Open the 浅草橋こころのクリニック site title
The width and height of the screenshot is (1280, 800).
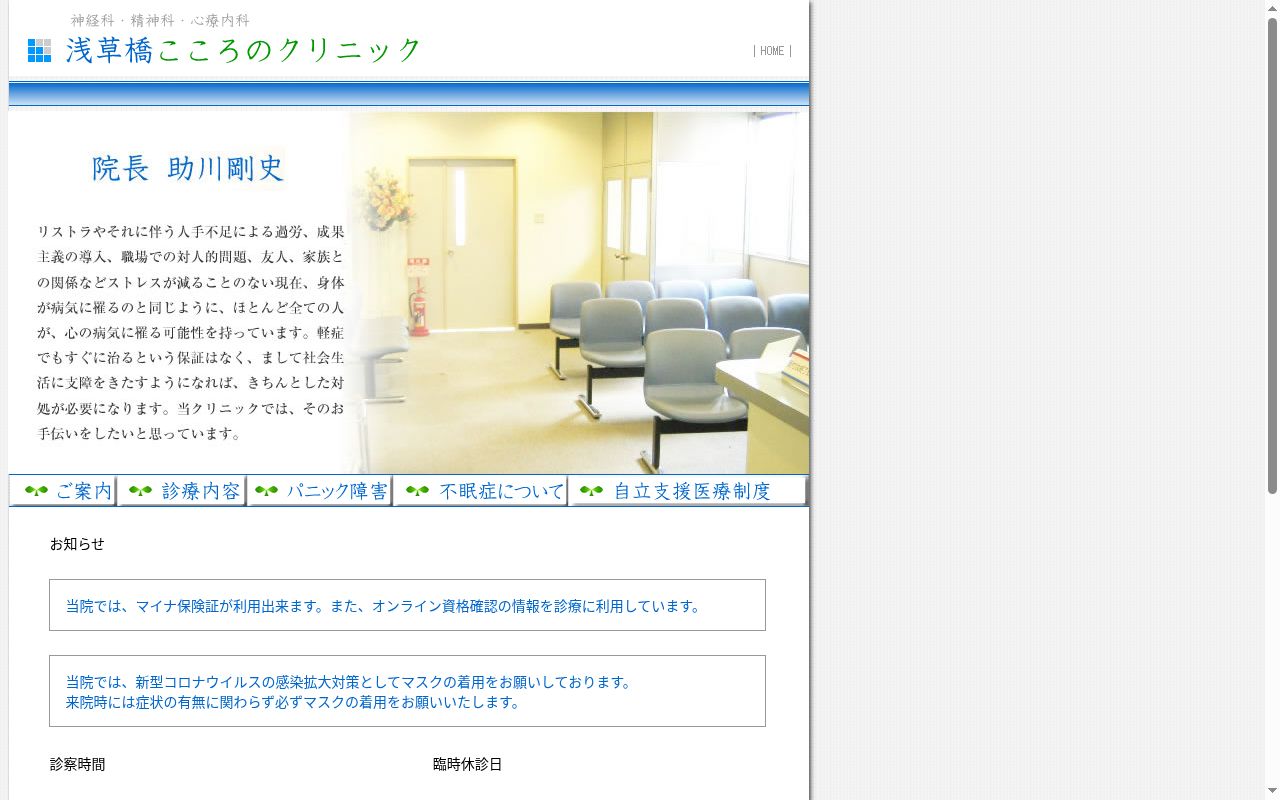[245, 50]
